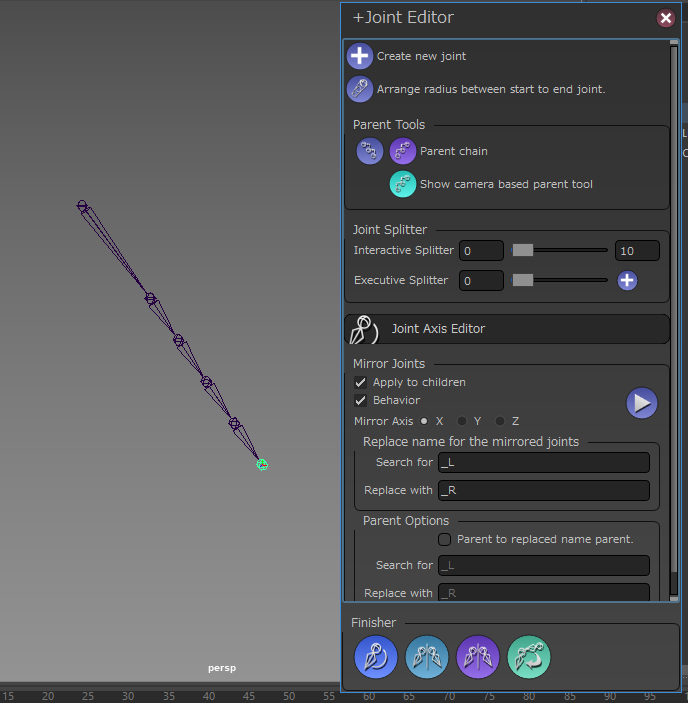Click the Mirror Joints Search for field
This screenshot has height=703, width=688.
click(x=544, y=463)
